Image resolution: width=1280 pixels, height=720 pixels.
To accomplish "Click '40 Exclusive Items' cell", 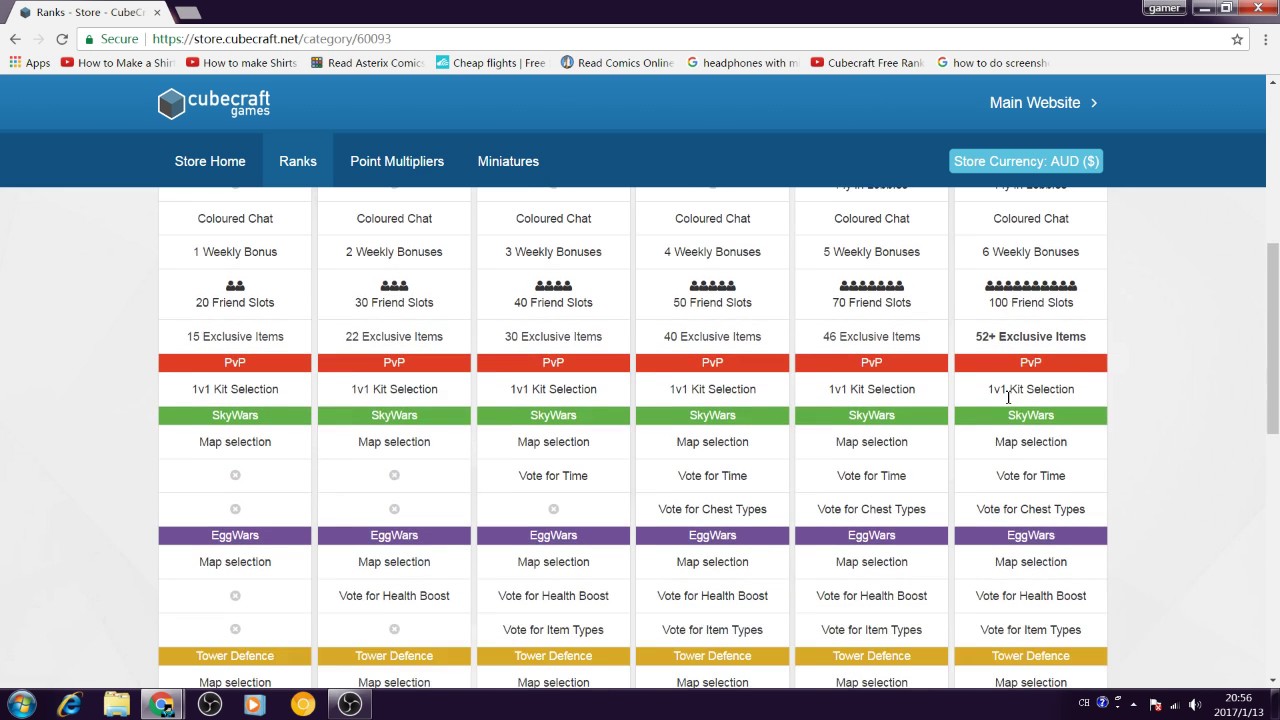I will tap(713, 337).
